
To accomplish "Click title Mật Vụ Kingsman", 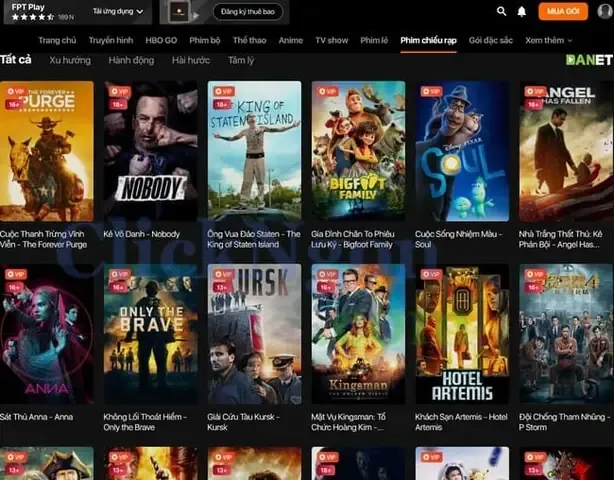I will 349,422.
